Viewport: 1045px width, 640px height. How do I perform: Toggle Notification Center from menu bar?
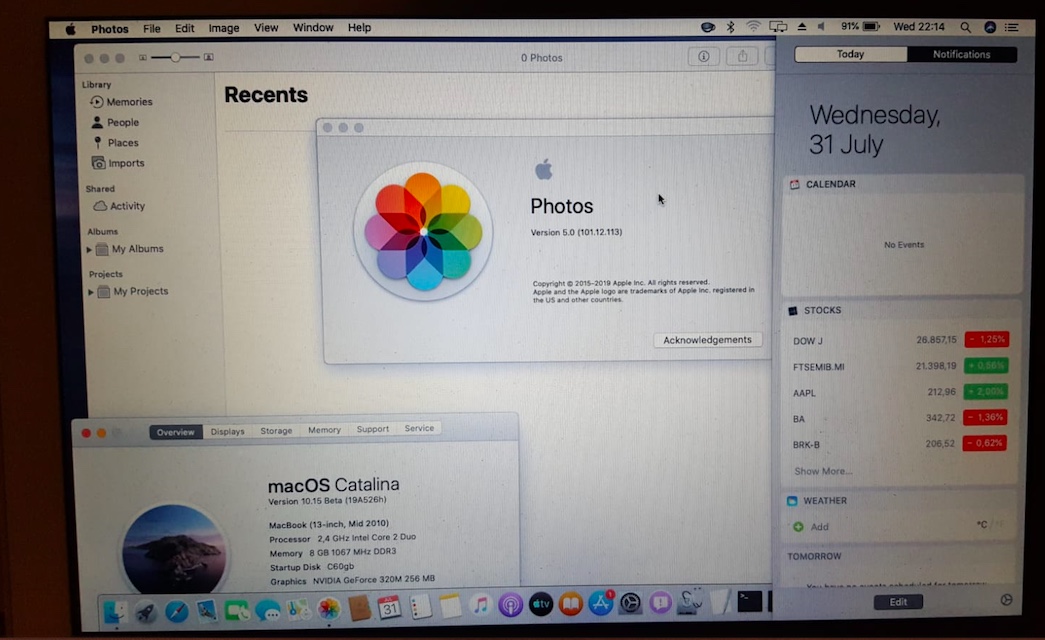pos(1012,27)
